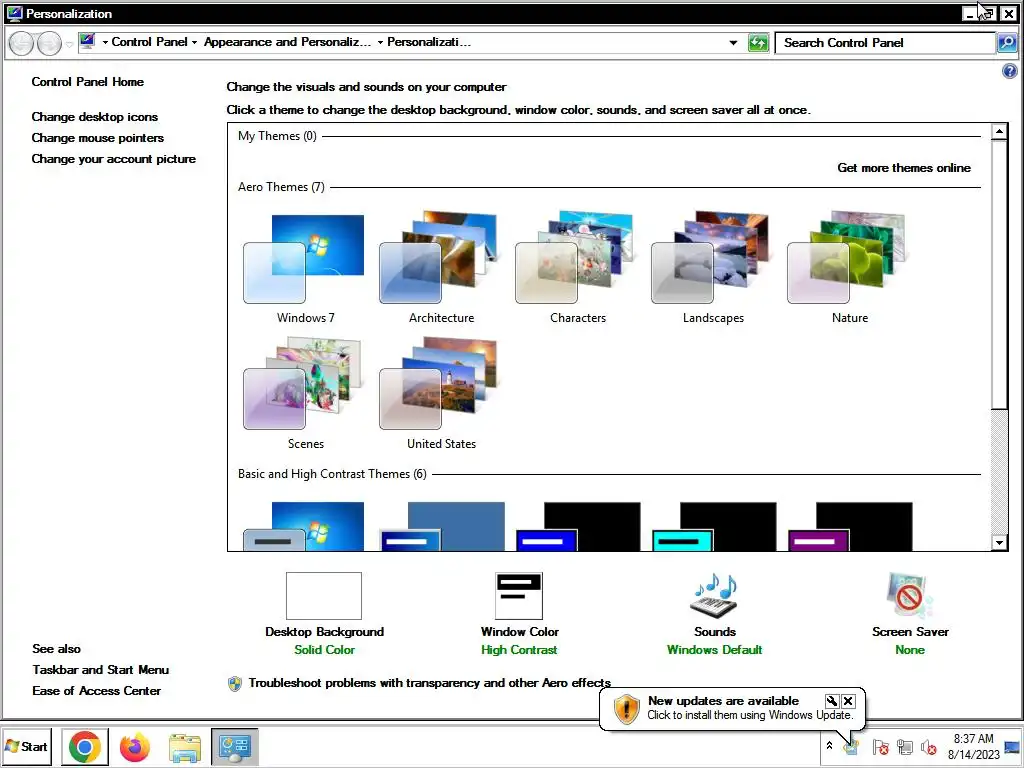Open Get more themes online
This screenshot has width=1024, height=768.
point(904,168)
